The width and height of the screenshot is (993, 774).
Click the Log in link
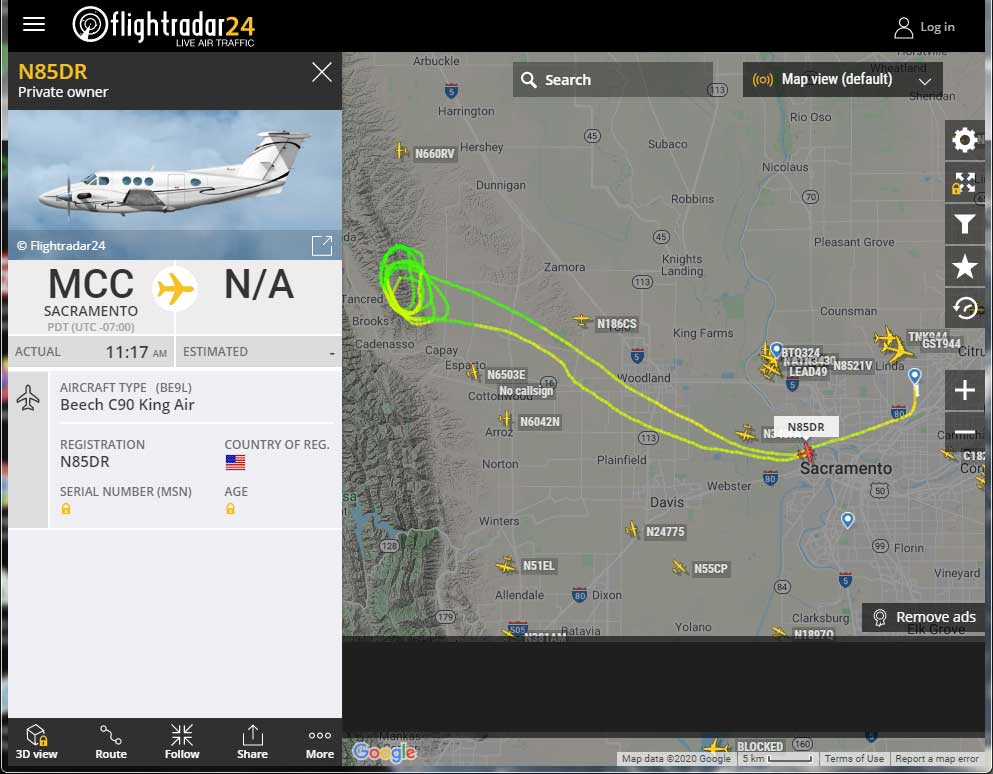pyautogui.click(x=924, y=27)
